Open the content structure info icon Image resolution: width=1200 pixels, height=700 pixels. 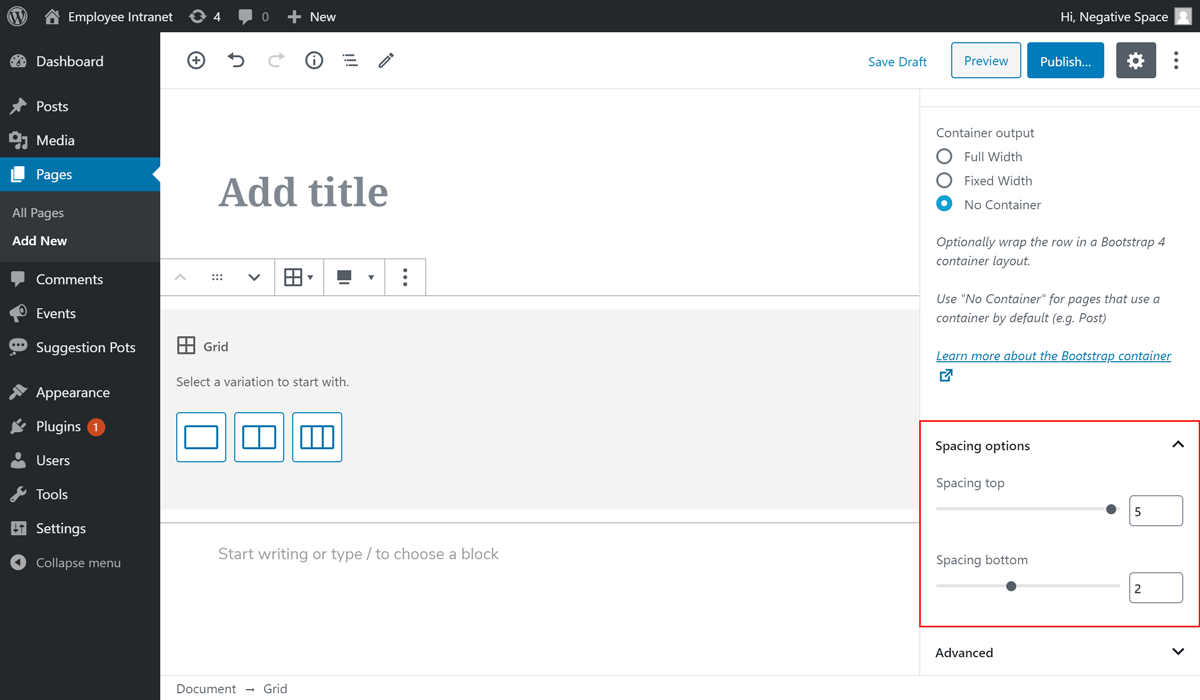click(314, 61)
